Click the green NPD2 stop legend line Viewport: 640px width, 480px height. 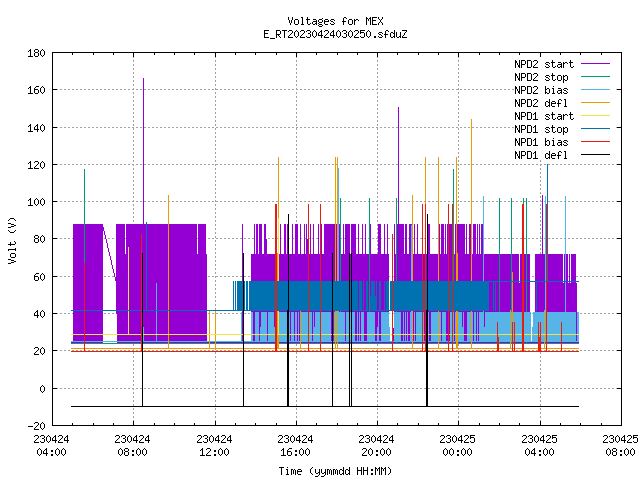[595, 77]
